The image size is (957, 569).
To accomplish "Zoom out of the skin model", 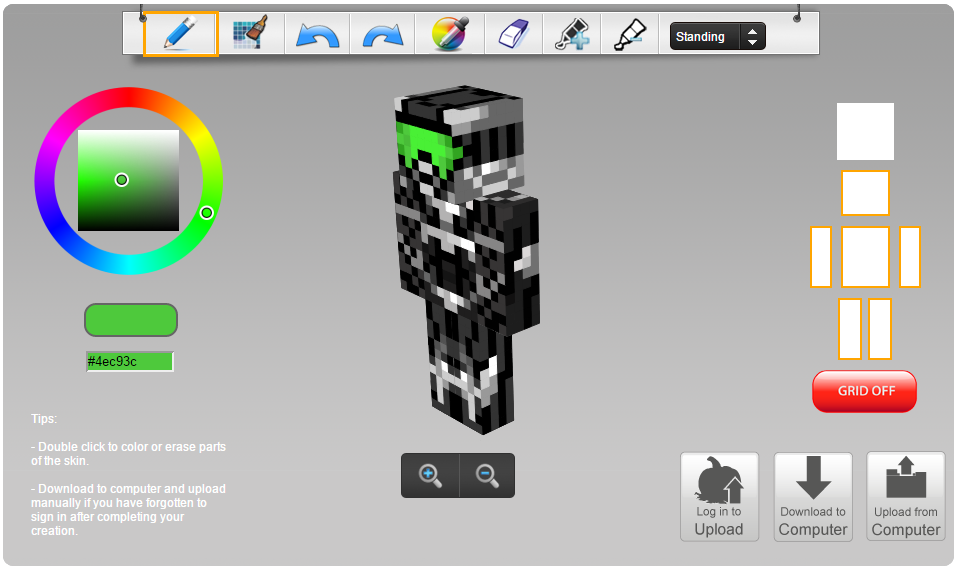I will [487, 476].
